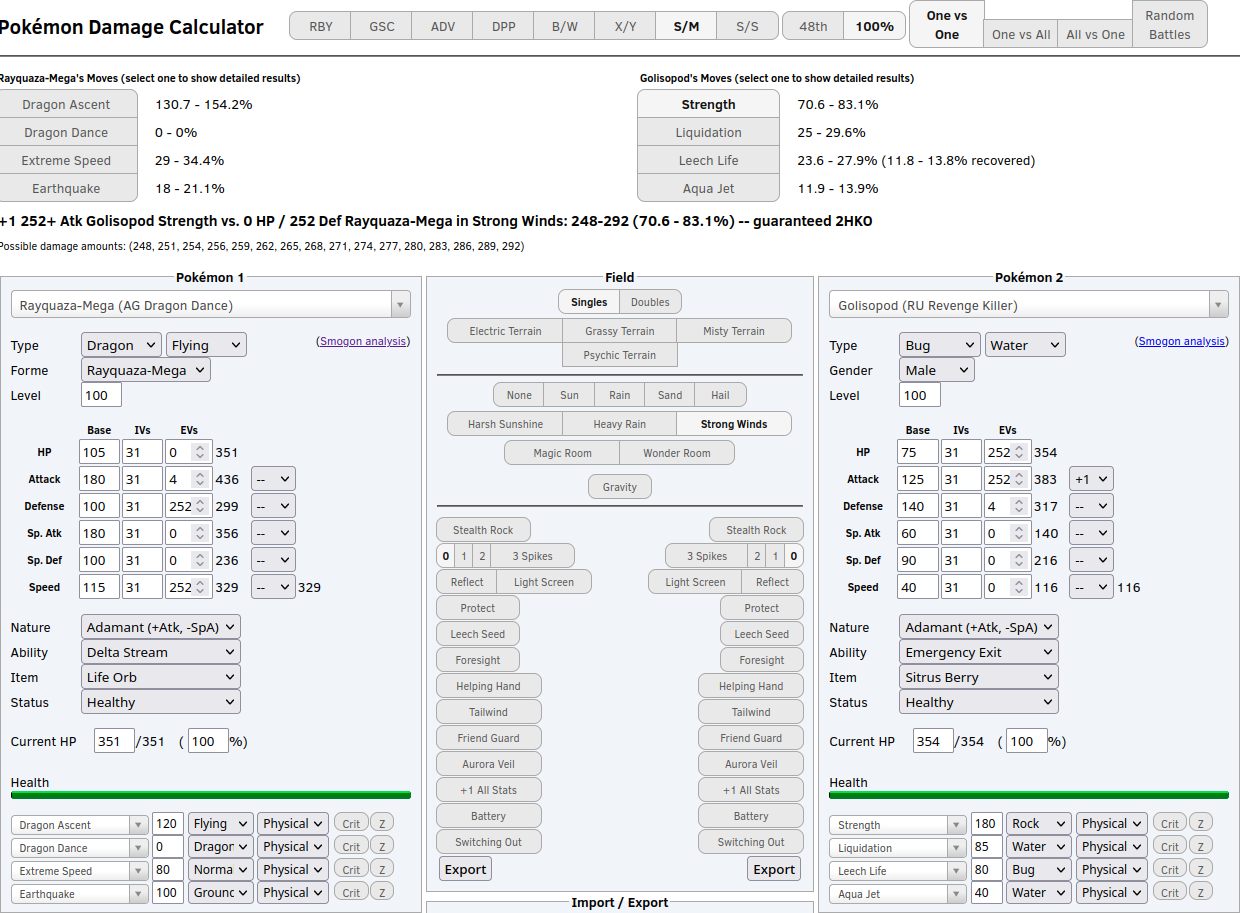
Task: Open Rayquaza-Mega set selector dropdown
Action: pos(211,305)
